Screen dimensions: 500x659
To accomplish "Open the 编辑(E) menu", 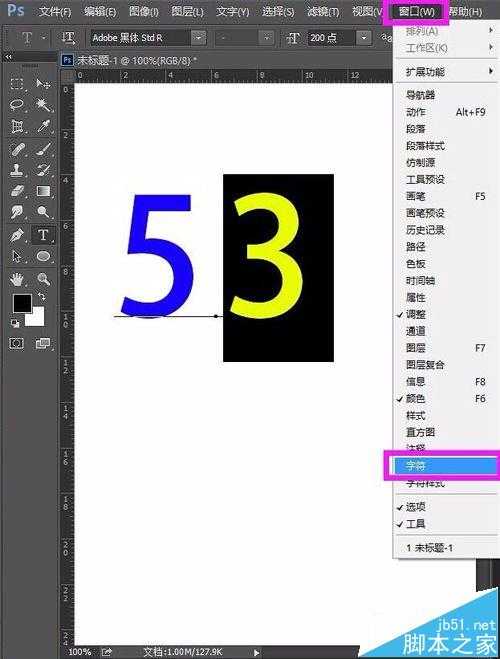I will 100,11.
